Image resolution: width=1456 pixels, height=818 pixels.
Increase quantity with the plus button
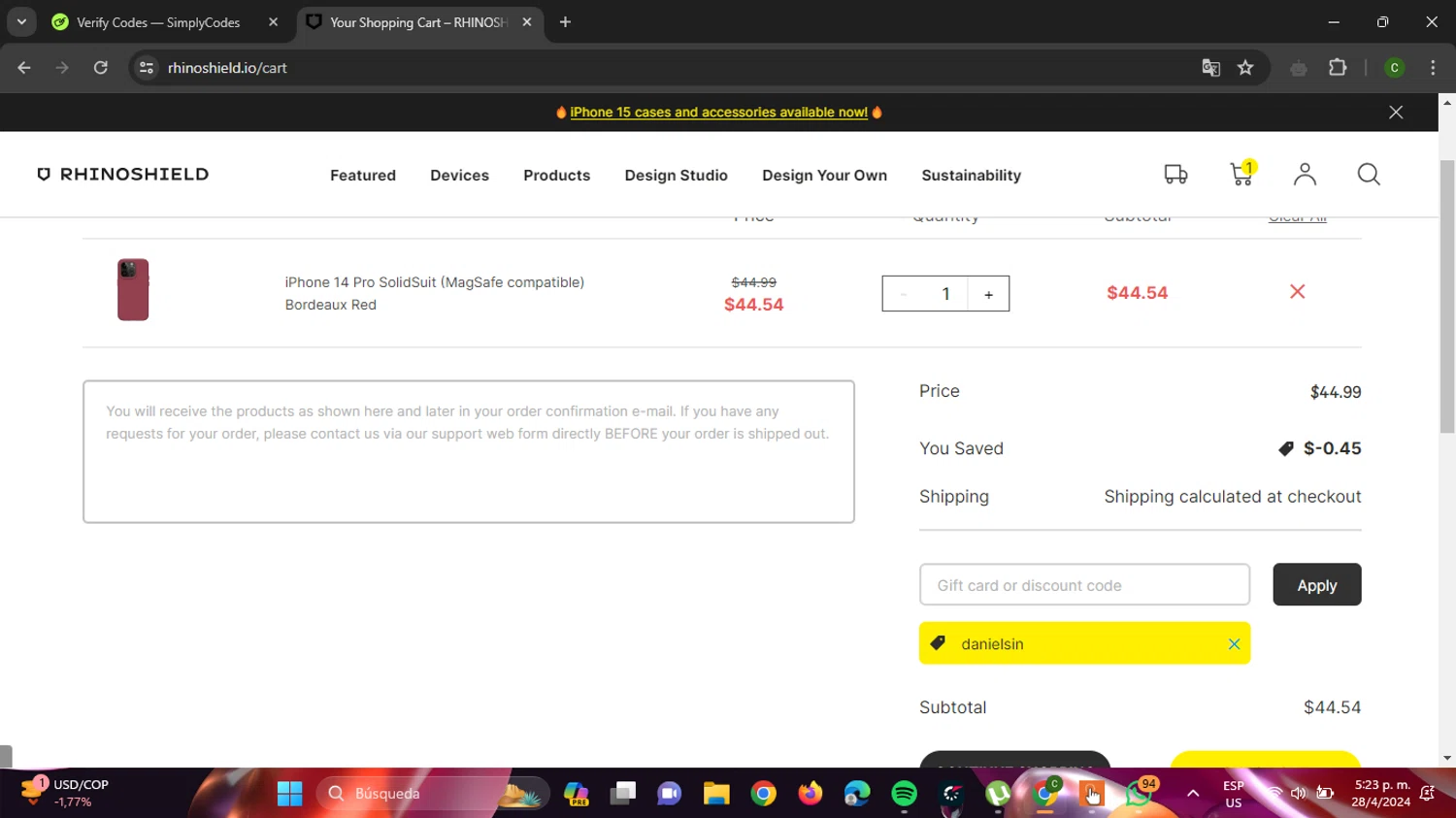(988, 294)
